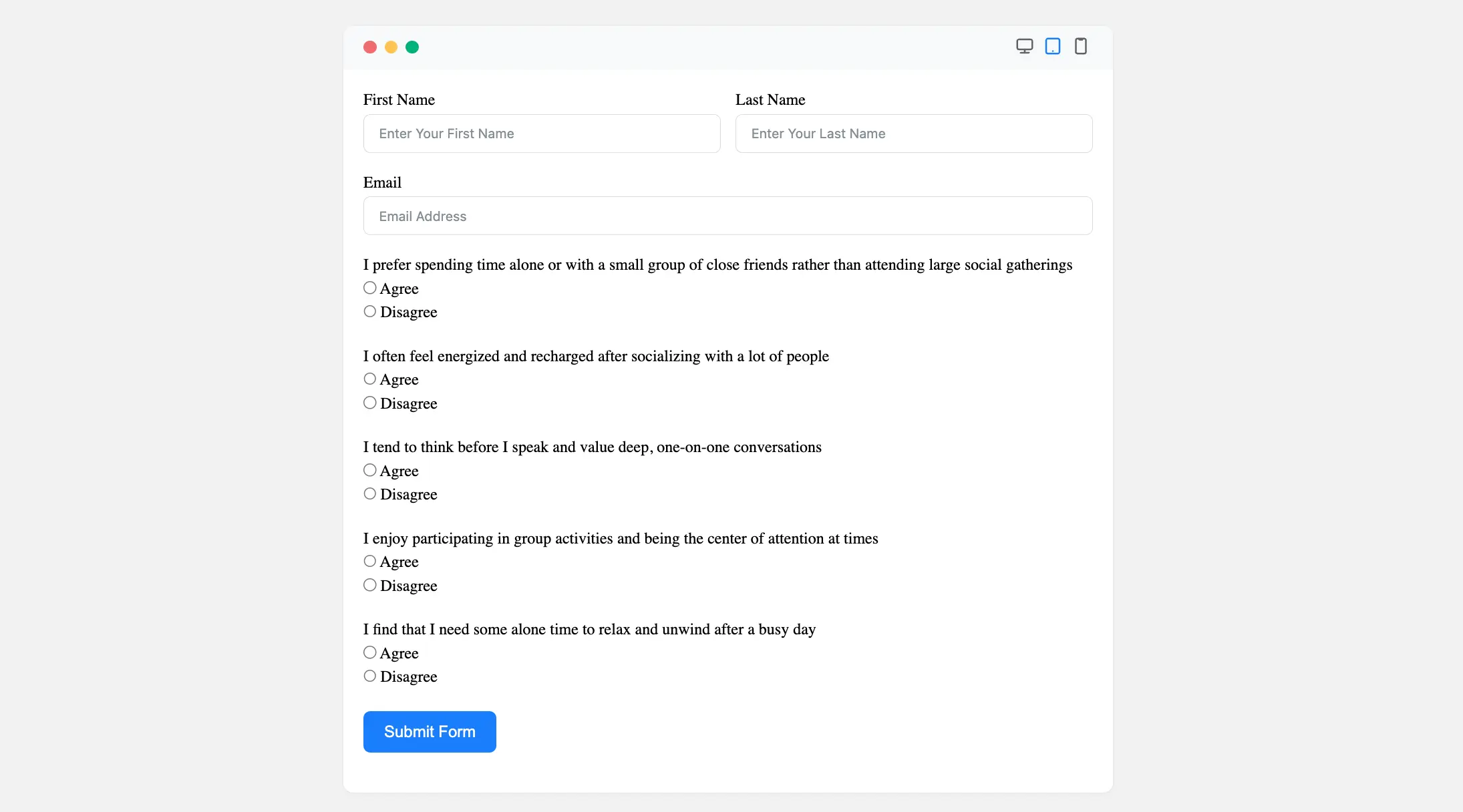Viewport: 1463px width, 812px height.
Task: Click the red window dot
Action: [x=370, y=47]
